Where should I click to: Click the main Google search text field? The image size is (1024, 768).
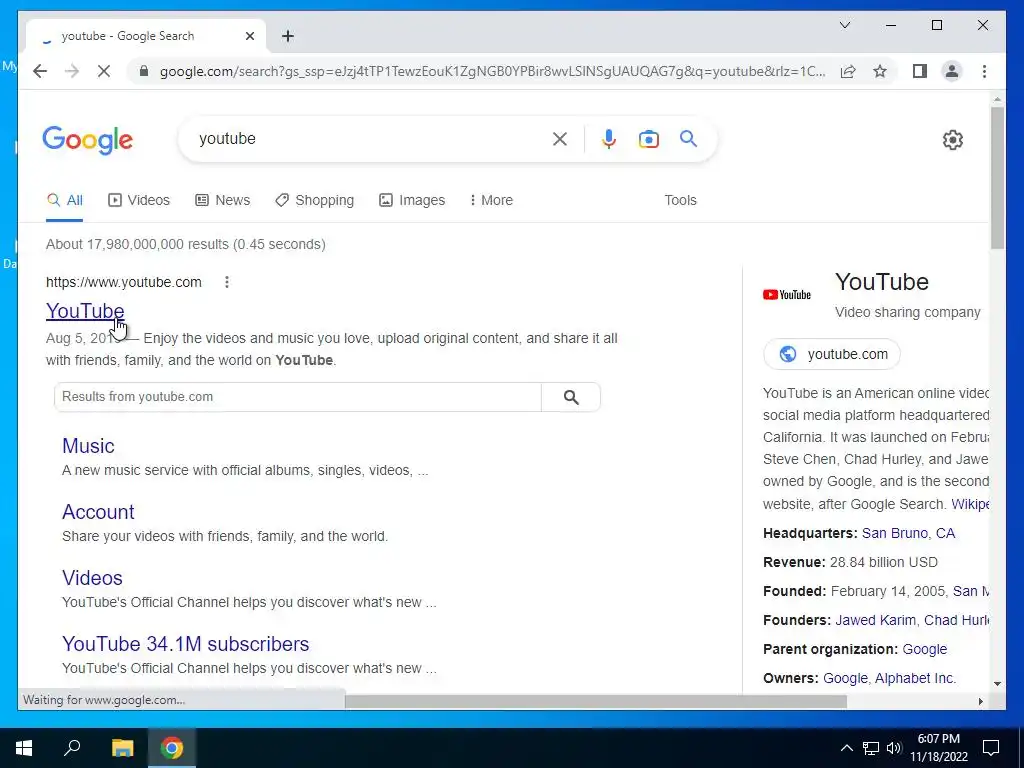coord(372,138)
